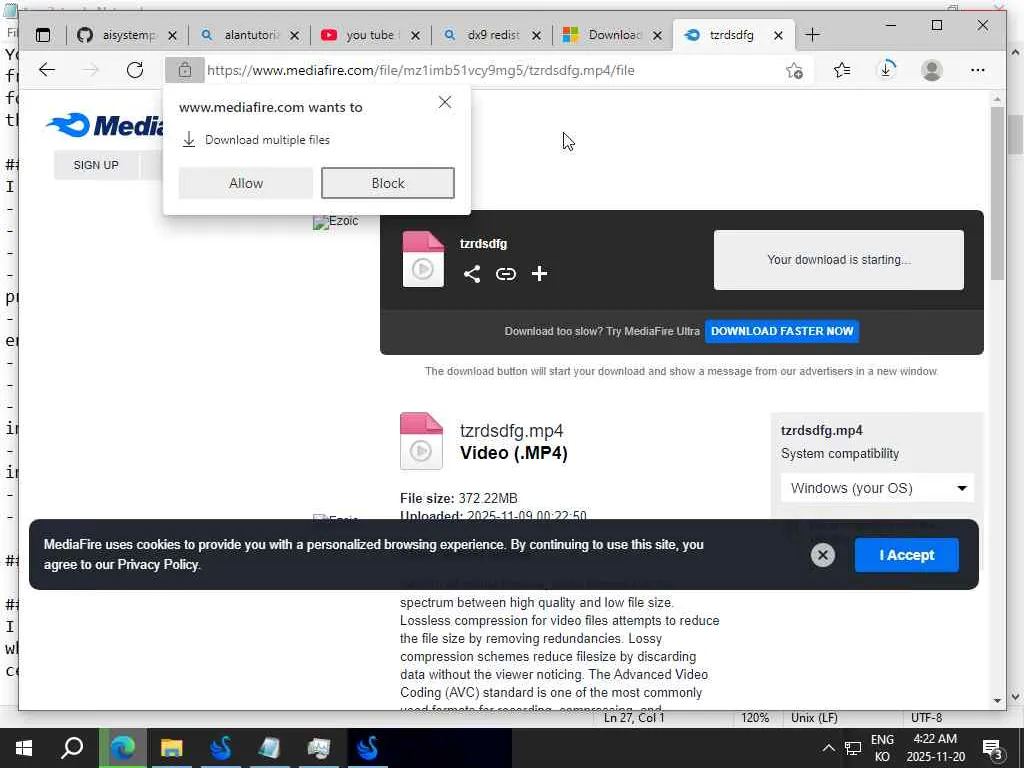Click I Accept cookies button
Viewport: 1024px width, 768px height.
906,555
